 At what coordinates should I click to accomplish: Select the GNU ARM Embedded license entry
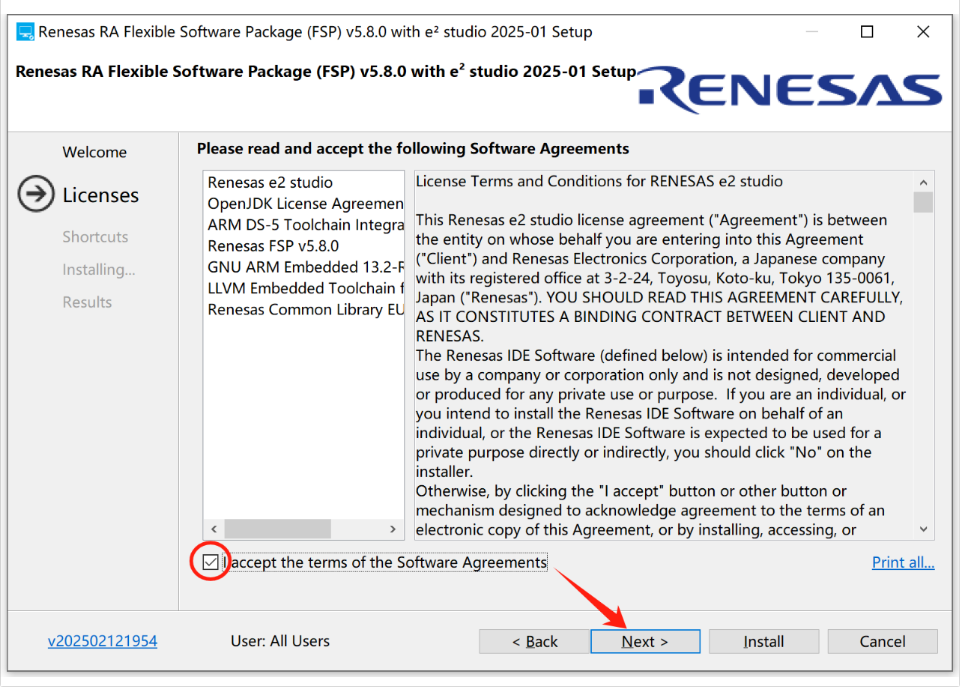point(305,267)
